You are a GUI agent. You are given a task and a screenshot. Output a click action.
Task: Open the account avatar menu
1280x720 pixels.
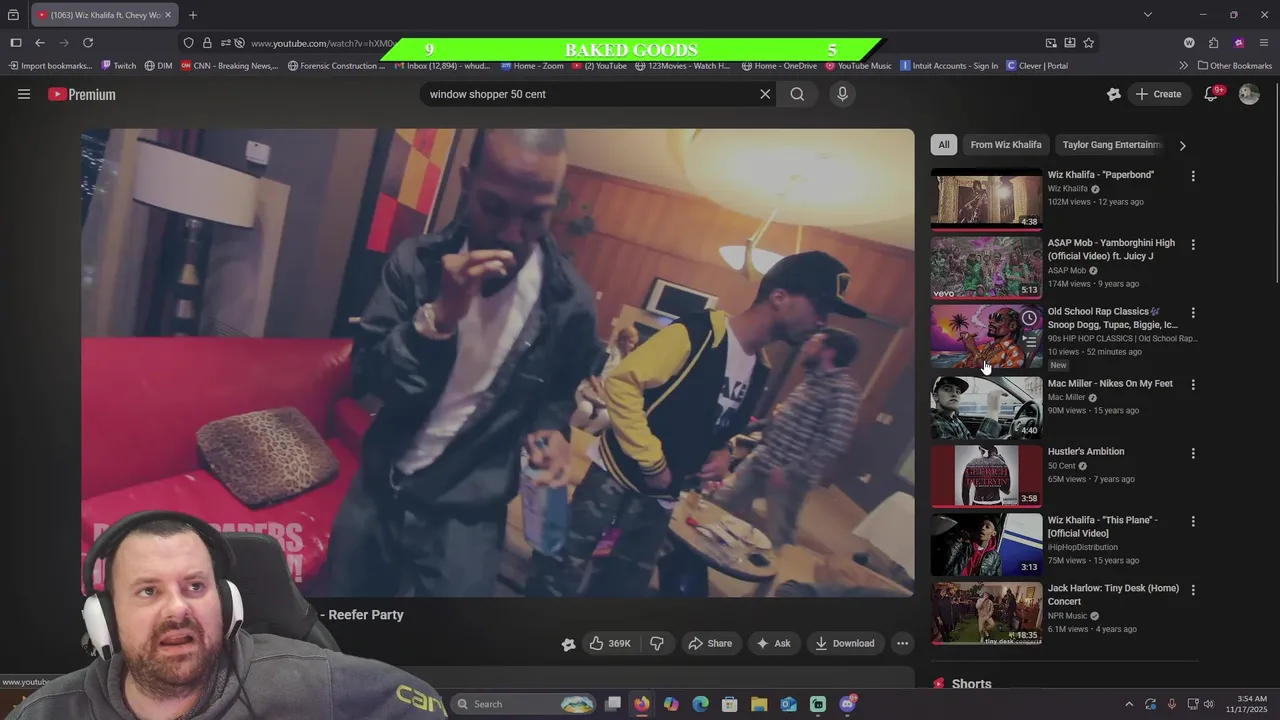[x=1249, y=94]
